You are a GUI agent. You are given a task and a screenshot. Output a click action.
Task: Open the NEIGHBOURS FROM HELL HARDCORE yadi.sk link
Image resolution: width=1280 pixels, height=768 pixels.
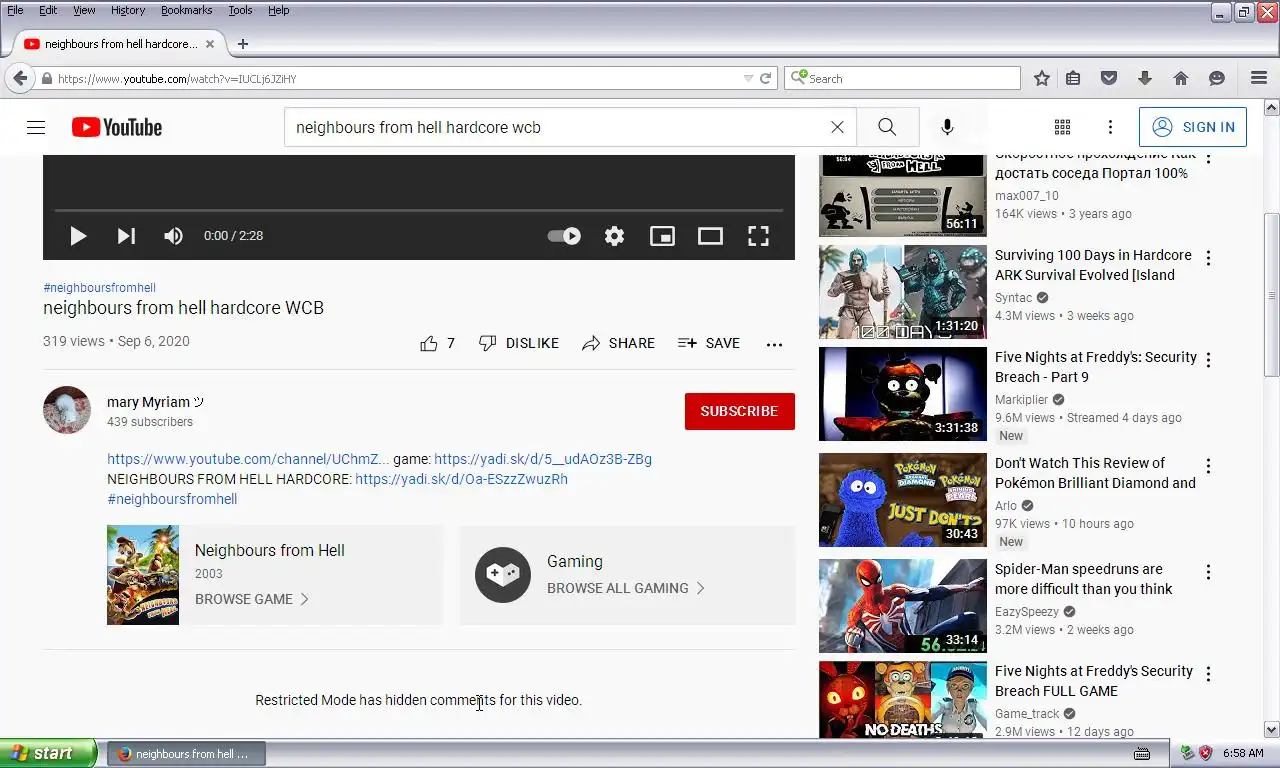pyautogui.click(x=461, y=479)
